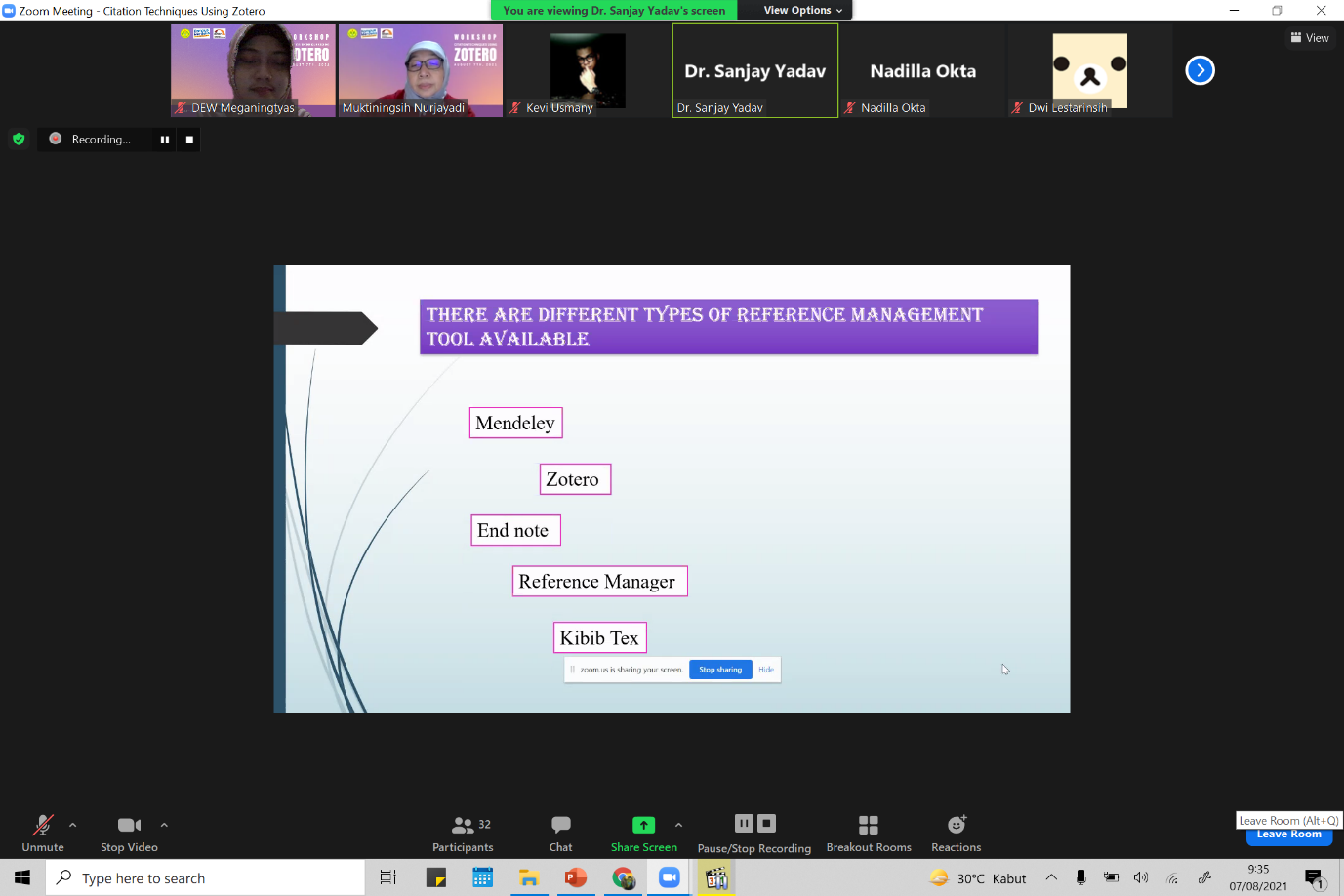Click the Kibib Tex box on slide
The image size is (1344, 896).
click(600, 638)
